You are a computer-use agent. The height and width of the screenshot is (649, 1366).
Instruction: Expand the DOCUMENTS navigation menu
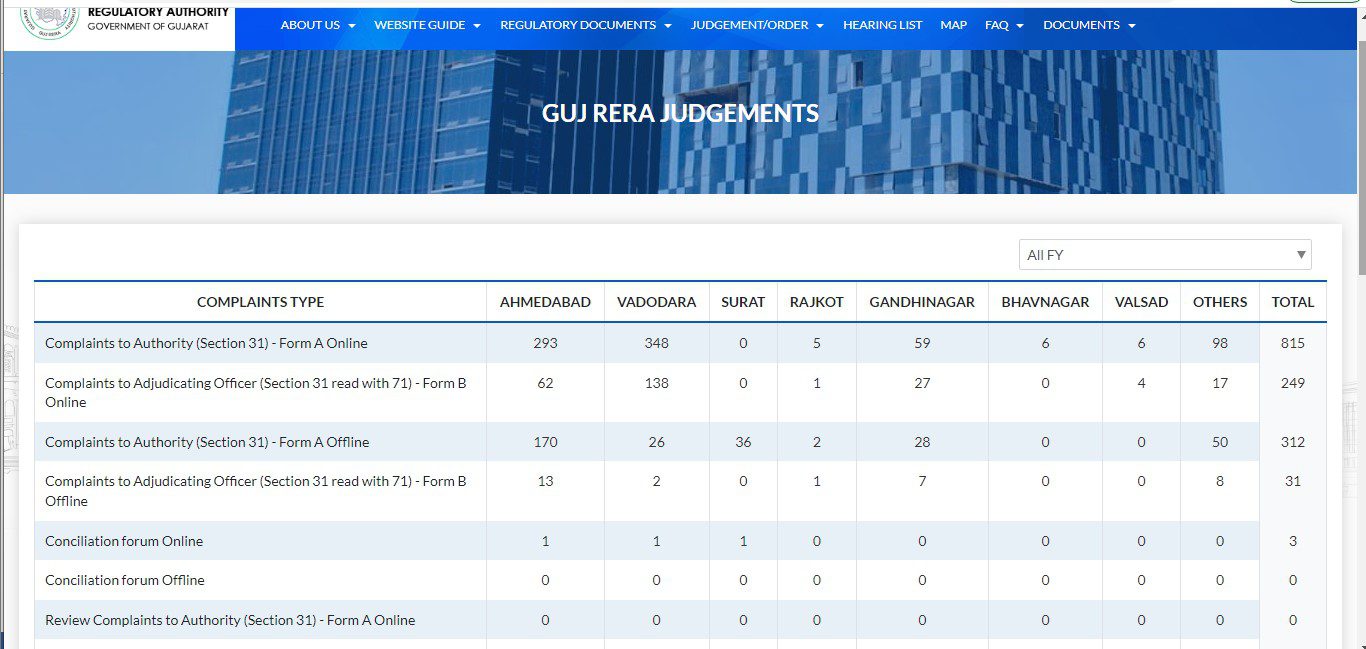coord(1081,25)
